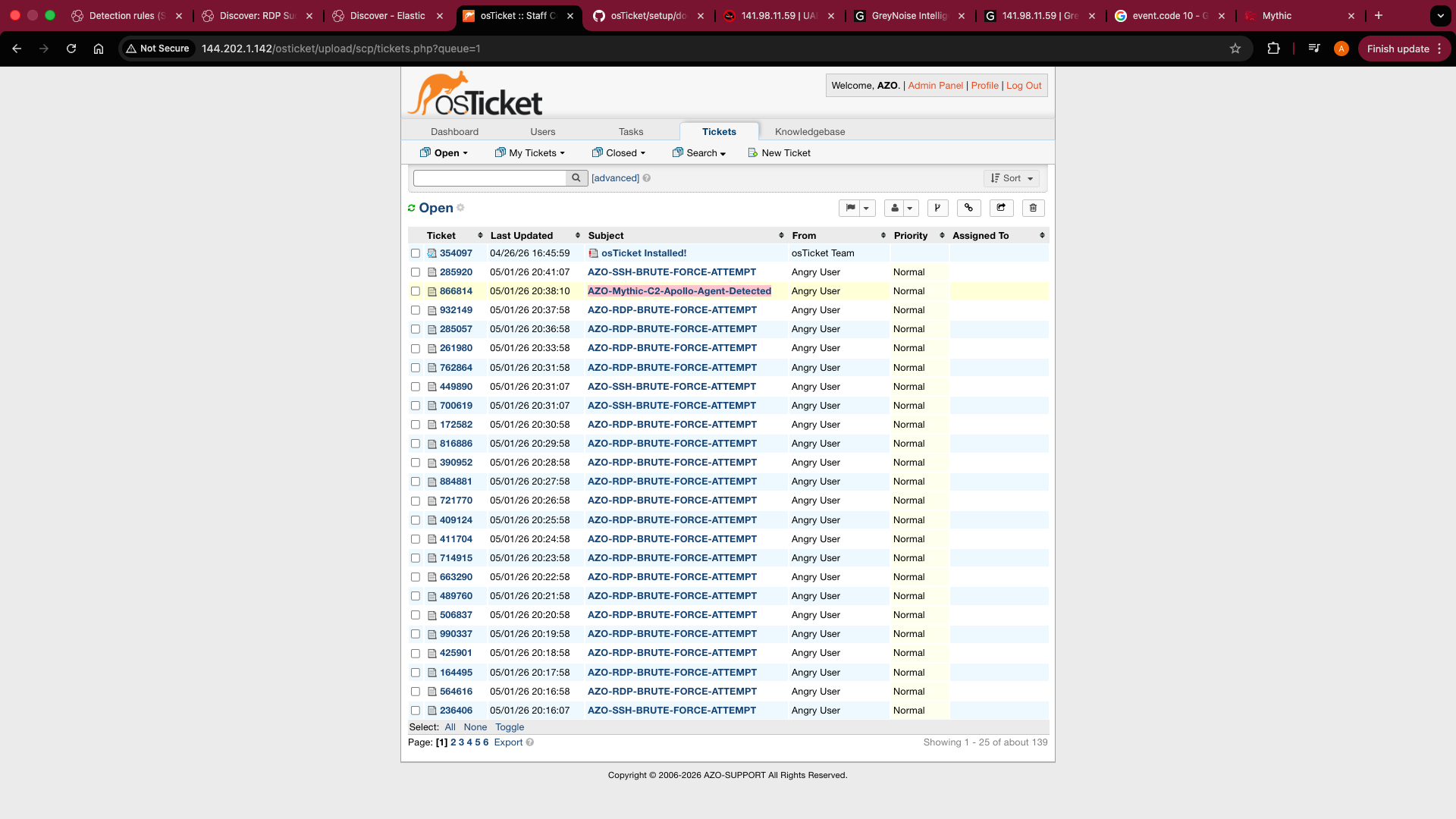Open the advanced search link
This screenshot has width=1456, height=819.
[x=615, y=178]
